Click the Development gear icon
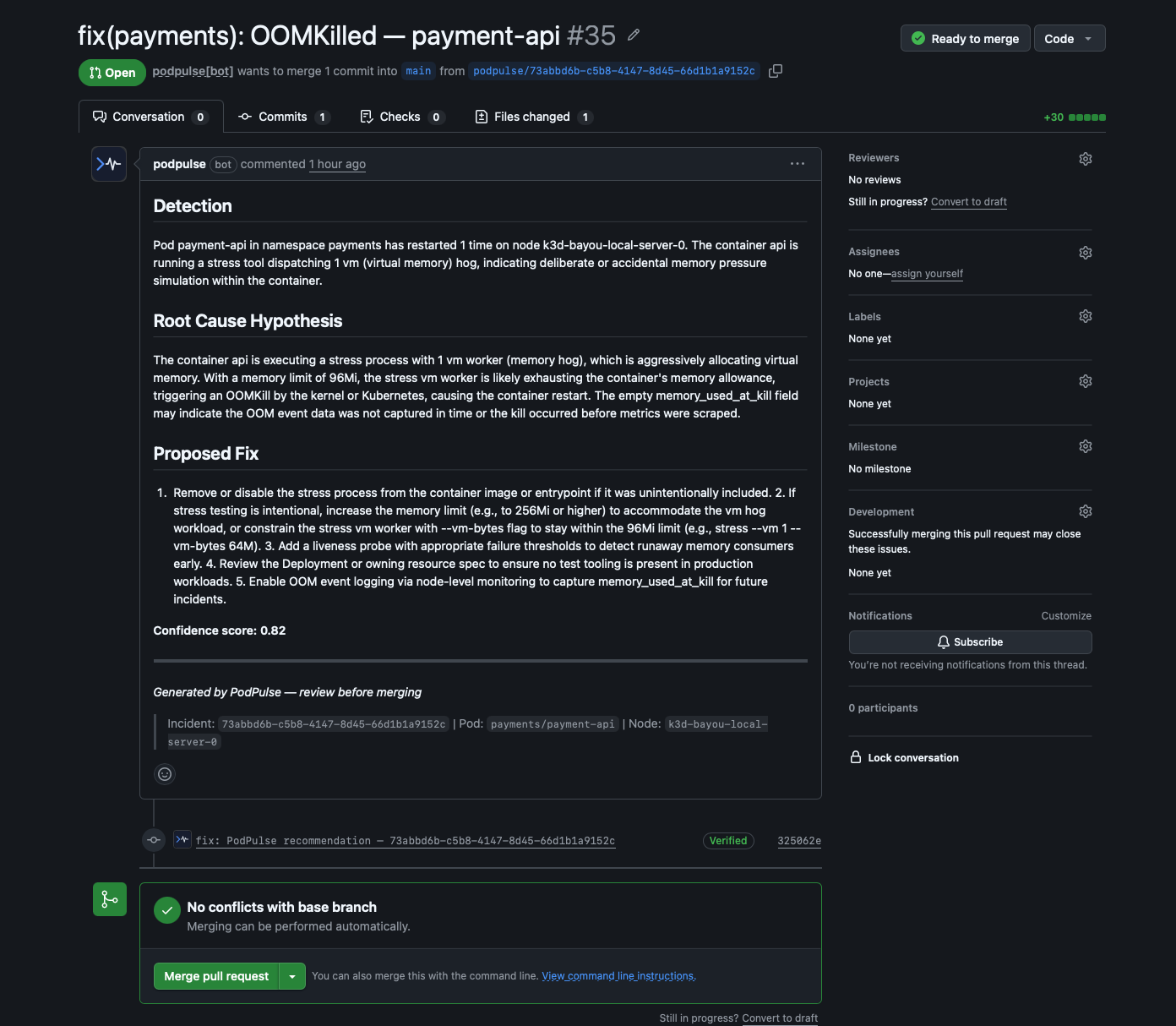 [1085, 510]
